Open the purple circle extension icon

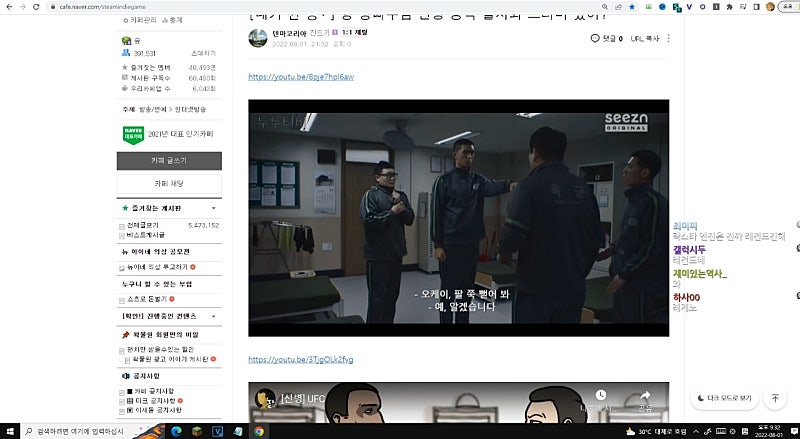coord(703,7)
